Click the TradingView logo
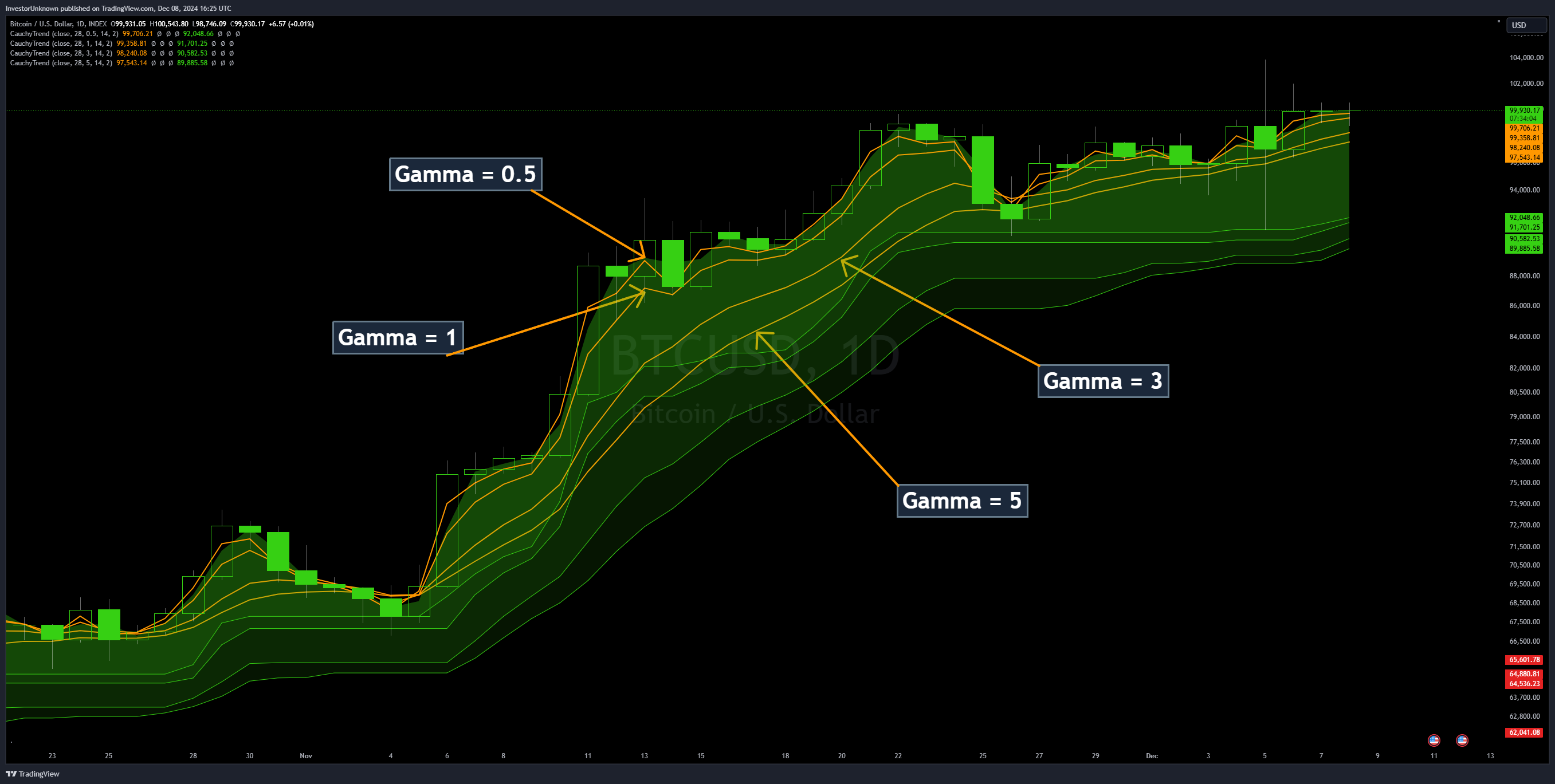Screen dimensions: 1555x784 pyautogui.click(x=33, y=774)
